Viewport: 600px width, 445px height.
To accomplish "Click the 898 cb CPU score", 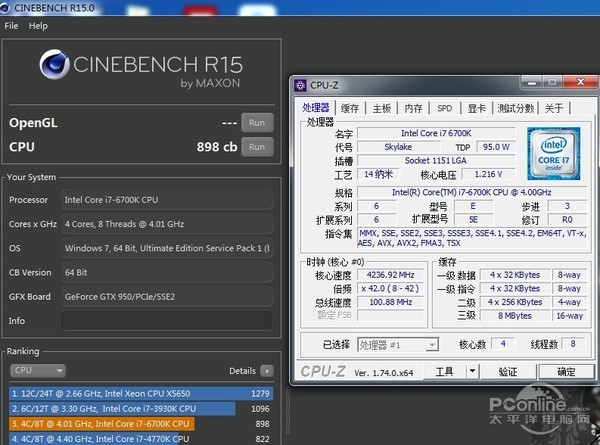I will pos(217,147).
